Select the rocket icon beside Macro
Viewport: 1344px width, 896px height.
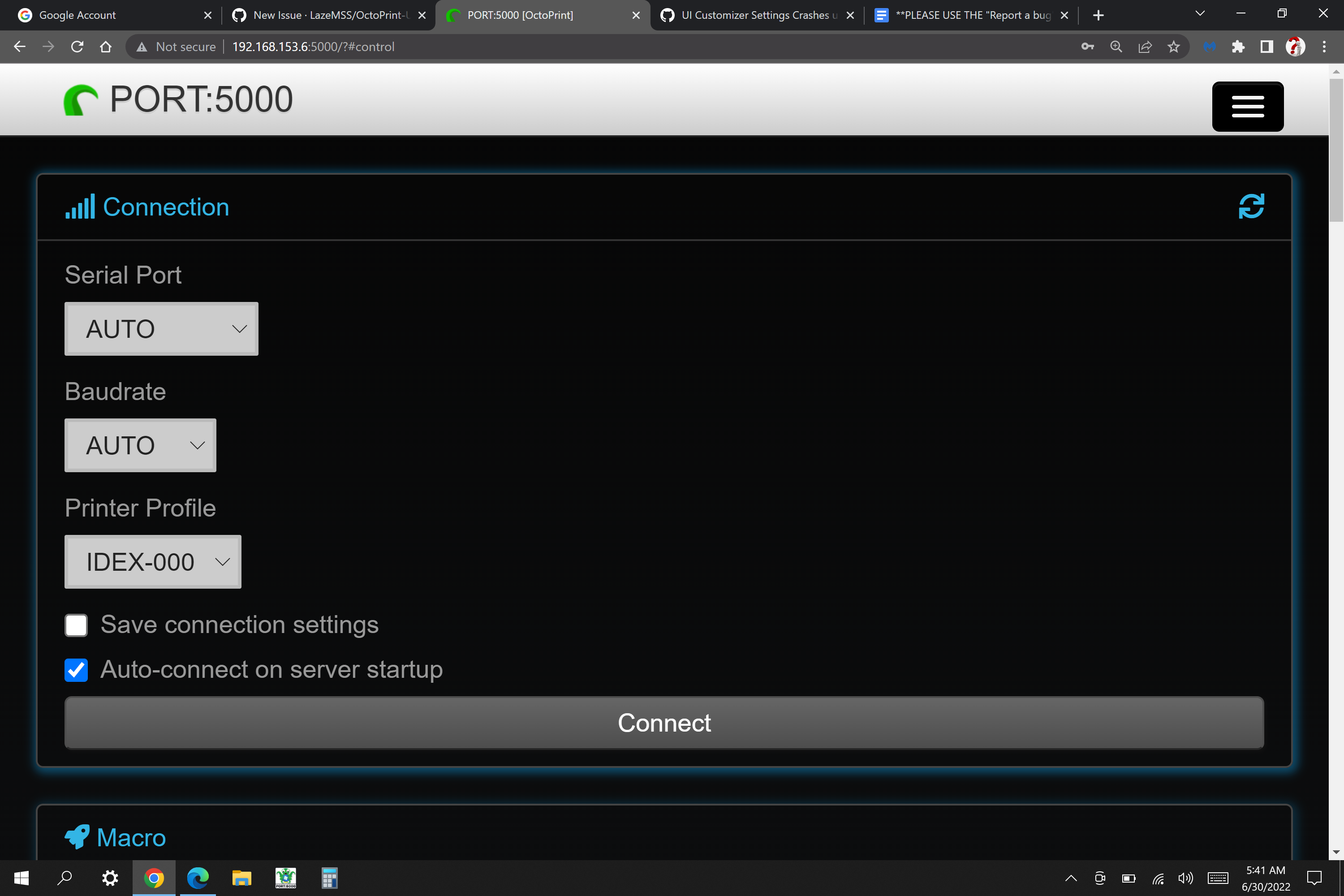(x=77, y=836)
